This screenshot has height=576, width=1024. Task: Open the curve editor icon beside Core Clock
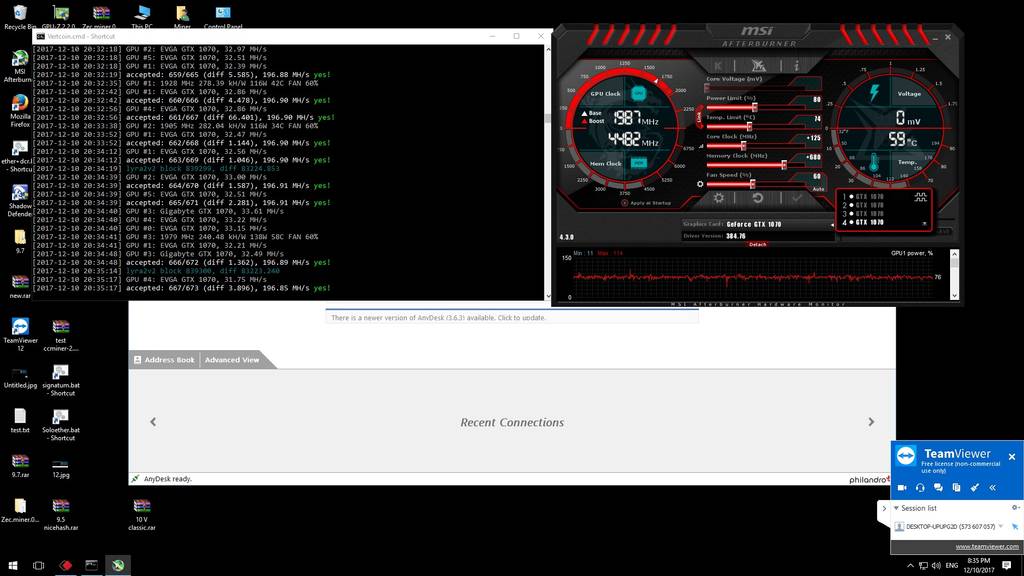point(701,146)
